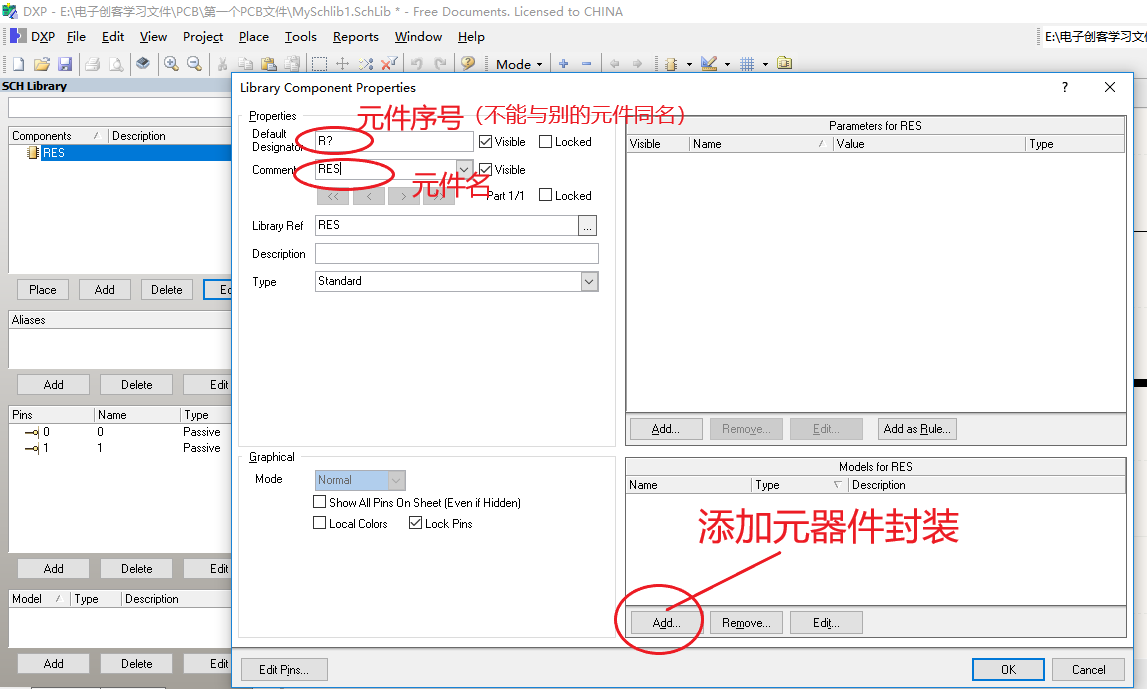
Task: Toggle the Visible checkbox for Default Designator
Action: pyautogui.click(x=485, y=141)
